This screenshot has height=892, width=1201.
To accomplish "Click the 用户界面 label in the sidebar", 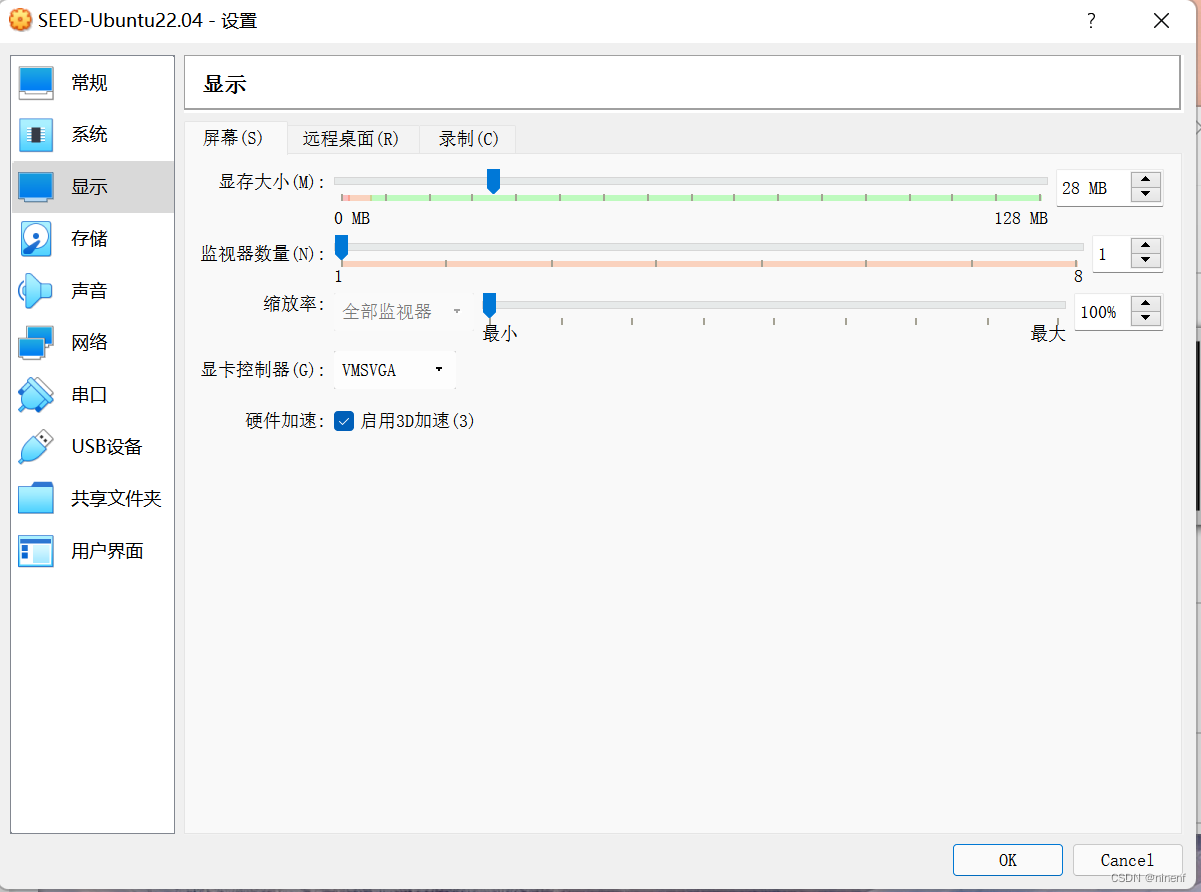I will [x=107, y=551].
